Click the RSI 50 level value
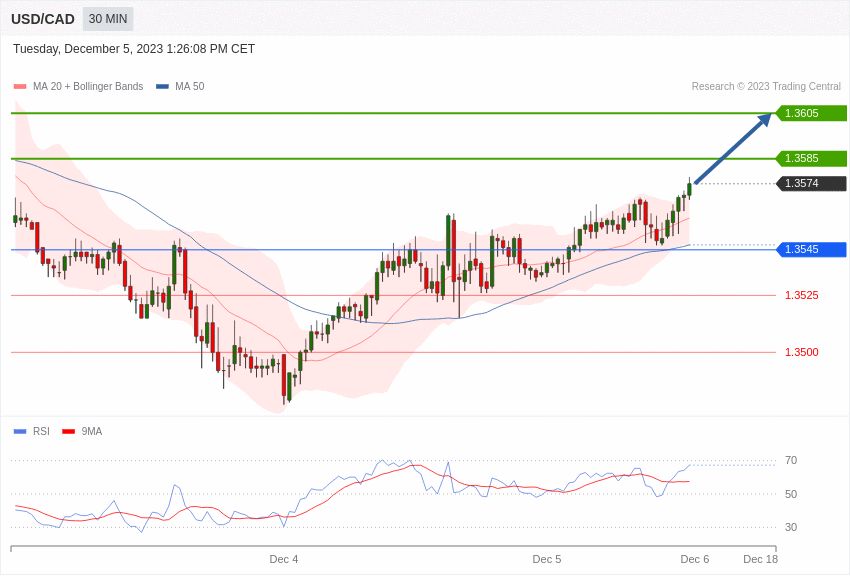The width and height of the screenshot is (850, 576). 791,494
